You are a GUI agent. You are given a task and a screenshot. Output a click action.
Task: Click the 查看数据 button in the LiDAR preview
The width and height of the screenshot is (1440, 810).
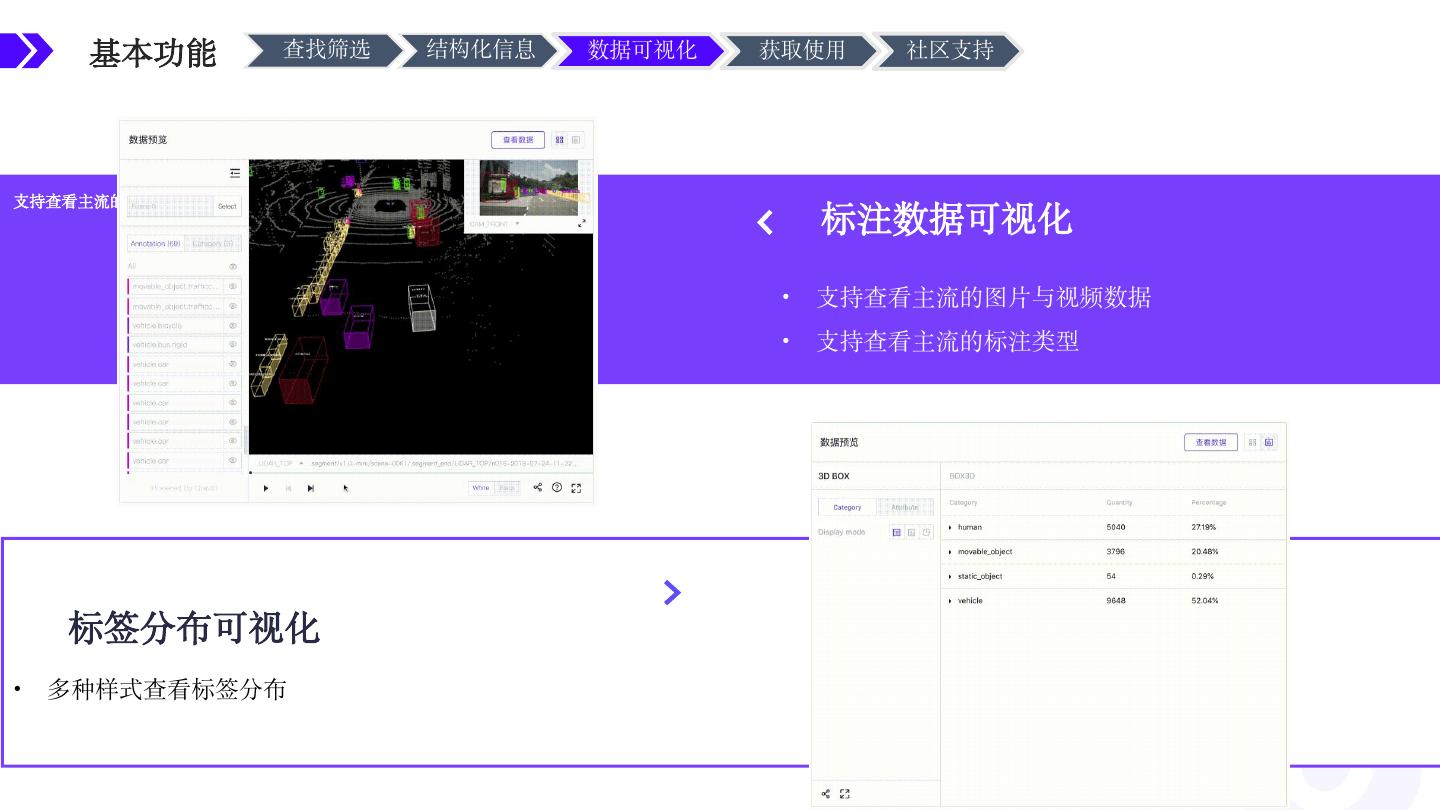(517, 140)
